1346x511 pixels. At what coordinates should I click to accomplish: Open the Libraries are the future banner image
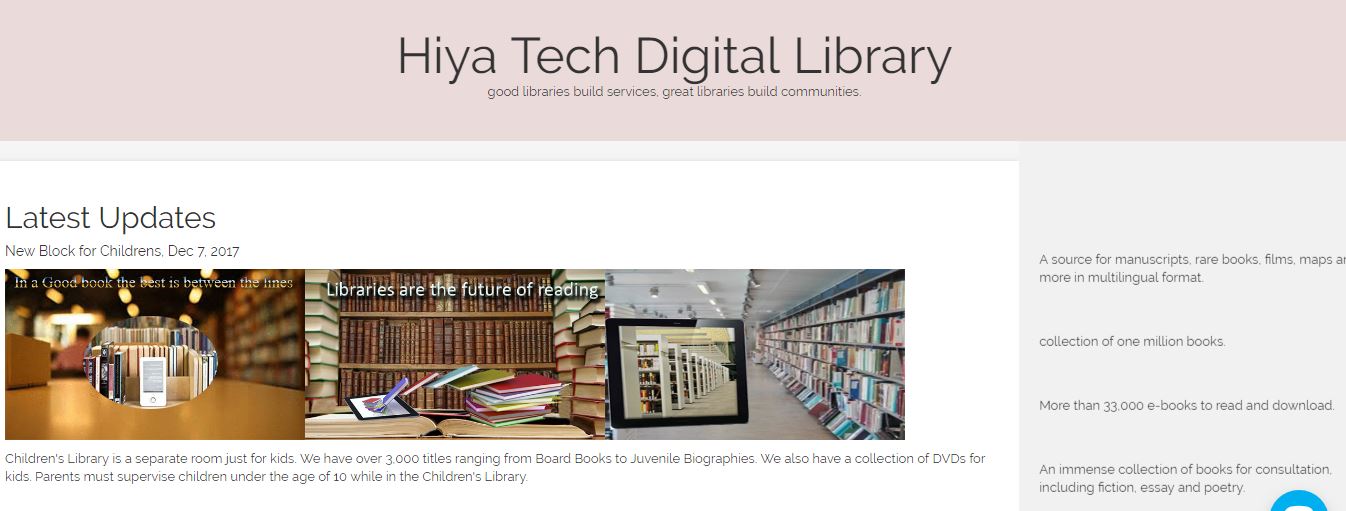pyautogui.click(x=455, y=354)
